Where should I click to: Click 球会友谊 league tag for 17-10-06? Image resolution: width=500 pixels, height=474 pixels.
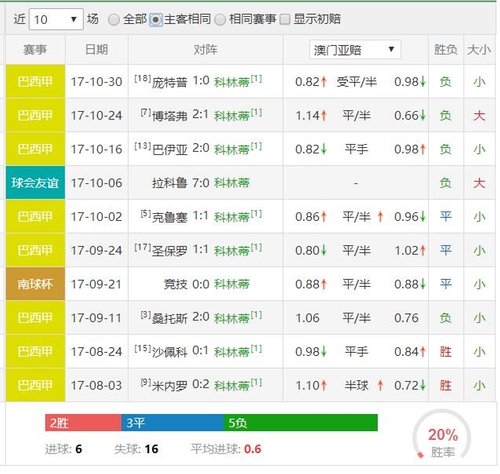click(x=35, y=183)
